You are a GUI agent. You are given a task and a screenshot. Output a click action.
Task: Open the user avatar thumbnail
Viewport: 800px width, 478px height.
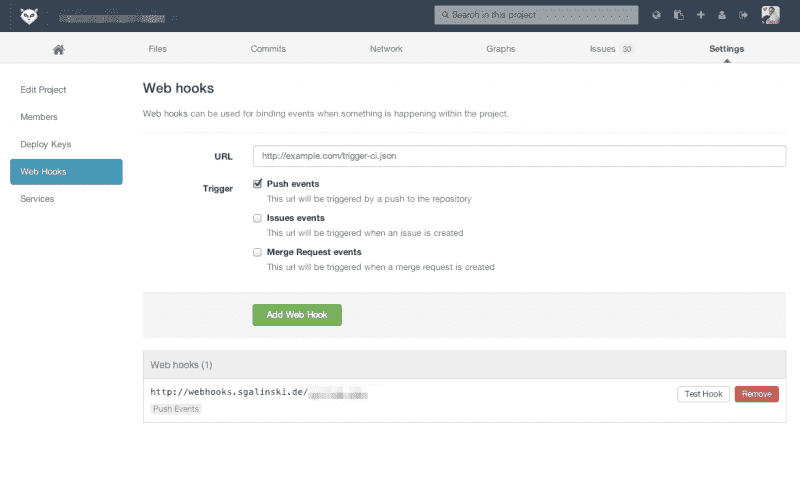pyautogui.click(x=770, y=15)
